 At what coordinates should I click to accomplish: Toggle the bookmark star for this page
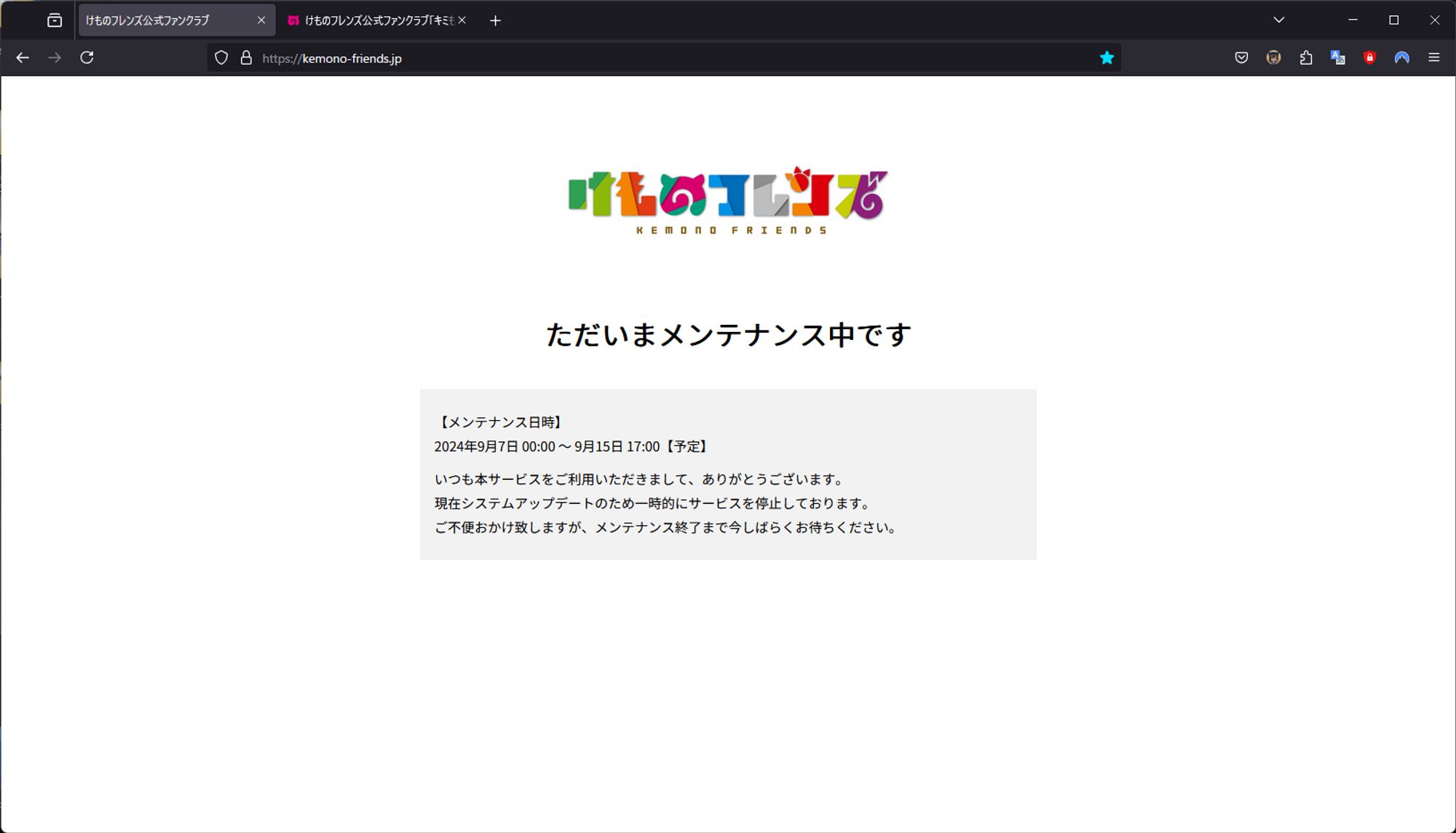click(x=1107, y=58)
